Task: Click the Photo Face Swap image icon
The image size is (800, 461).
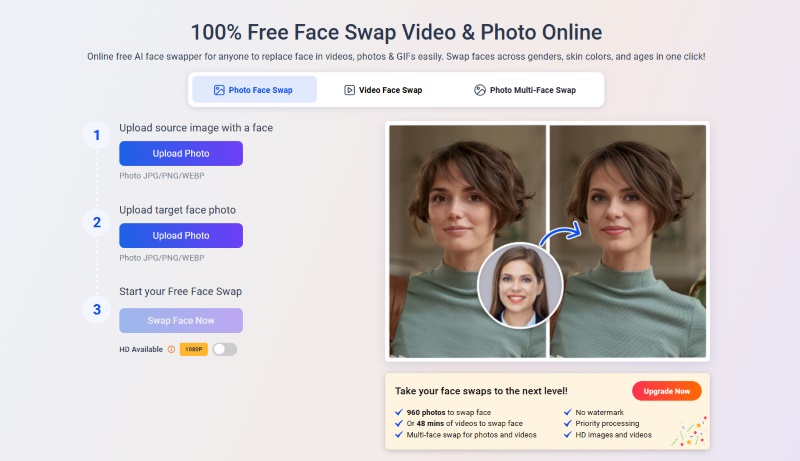Action: [219, 90]
